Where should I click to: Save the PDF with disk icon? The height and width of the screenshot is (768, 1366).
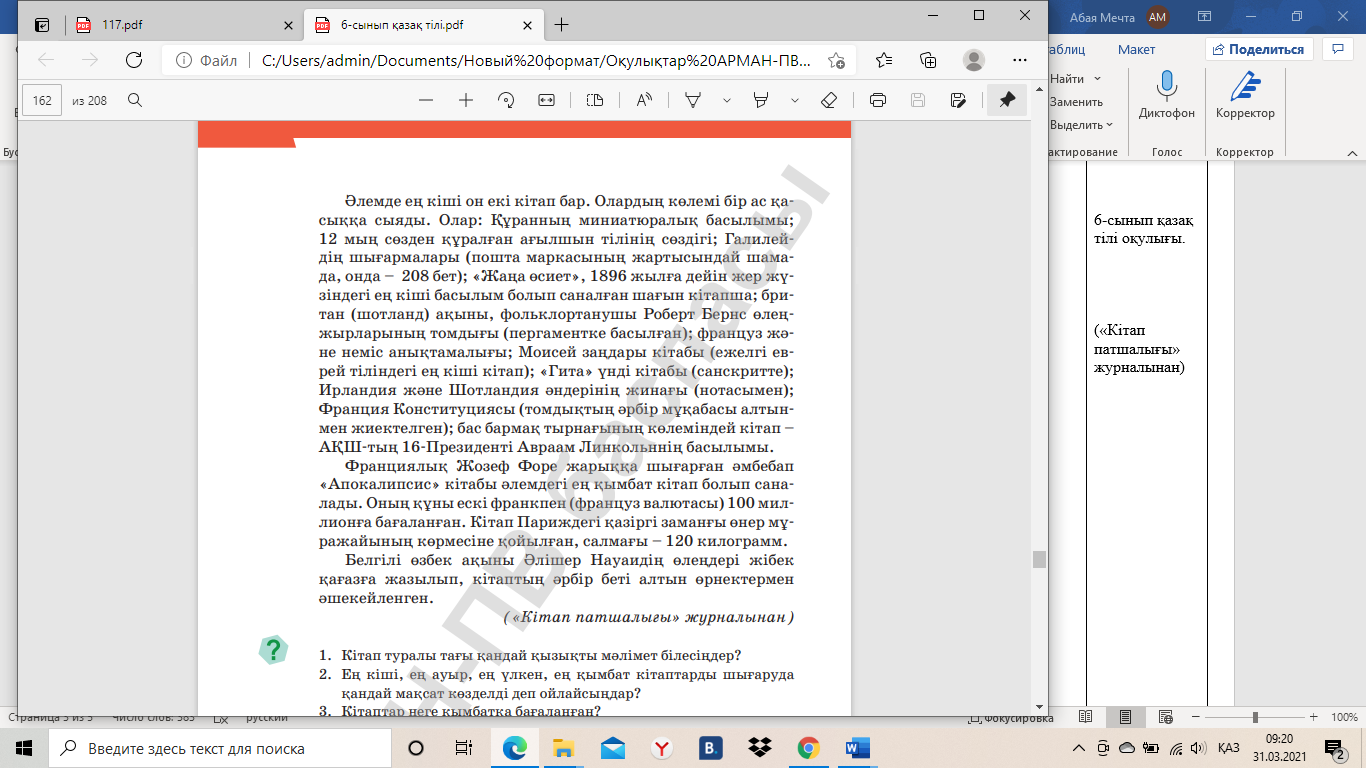tap(918, 100)
